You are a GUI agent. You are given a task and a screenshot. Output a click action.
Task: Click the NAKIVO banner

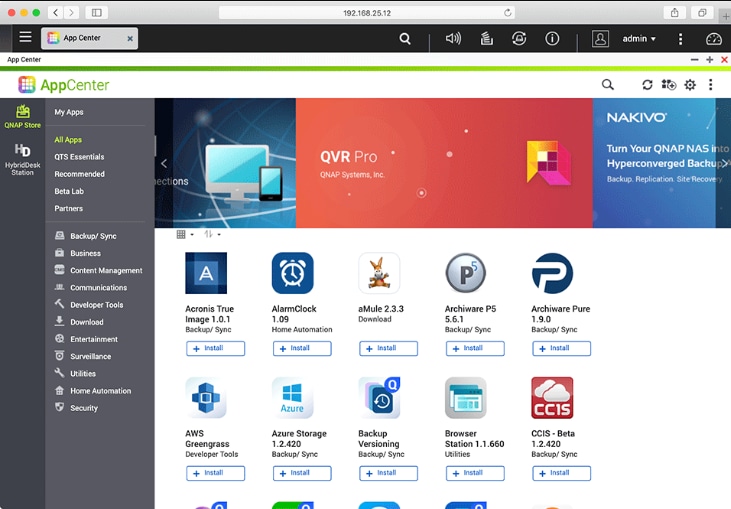click(654, 163)
